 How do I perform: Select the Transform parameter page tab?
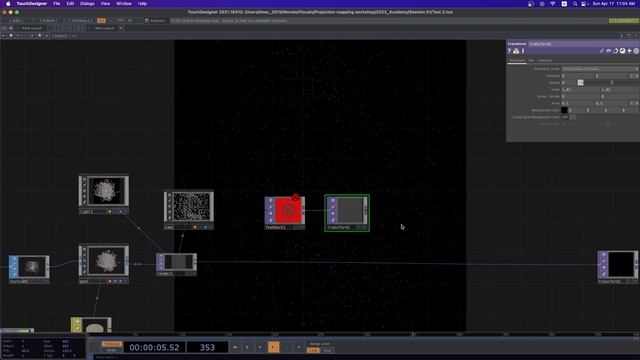click(x=517, y=60)
